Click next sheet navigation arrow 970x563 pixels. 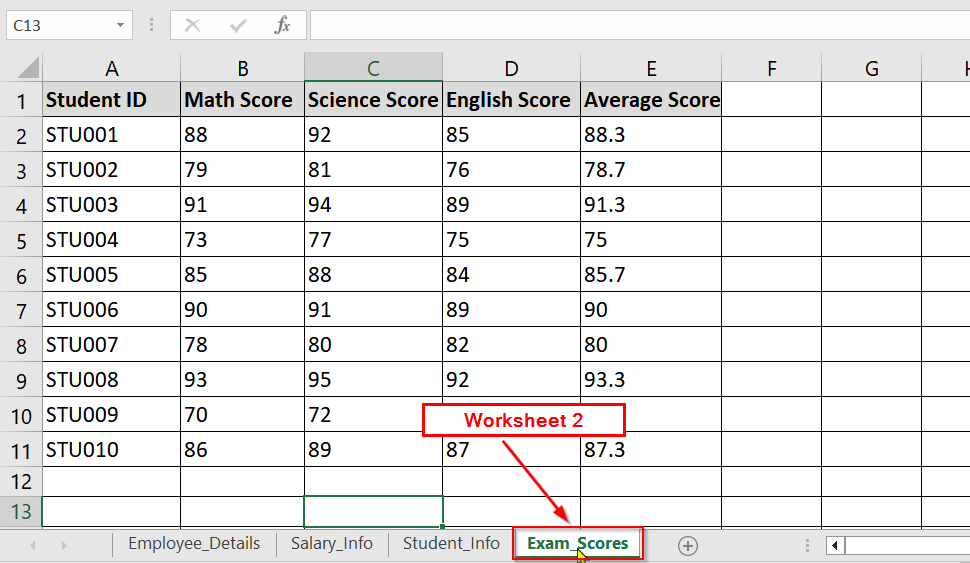click(x=64, y=546)
